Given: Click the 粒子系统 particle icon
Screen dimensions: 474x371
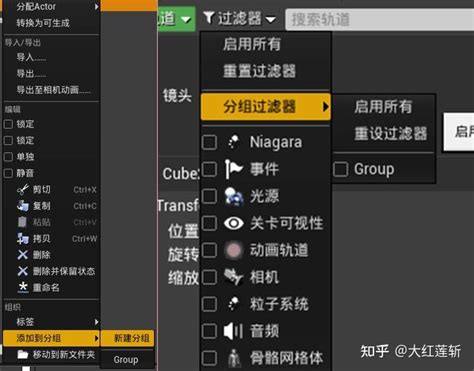Looking at the screenshot, I should click(233, 304).
